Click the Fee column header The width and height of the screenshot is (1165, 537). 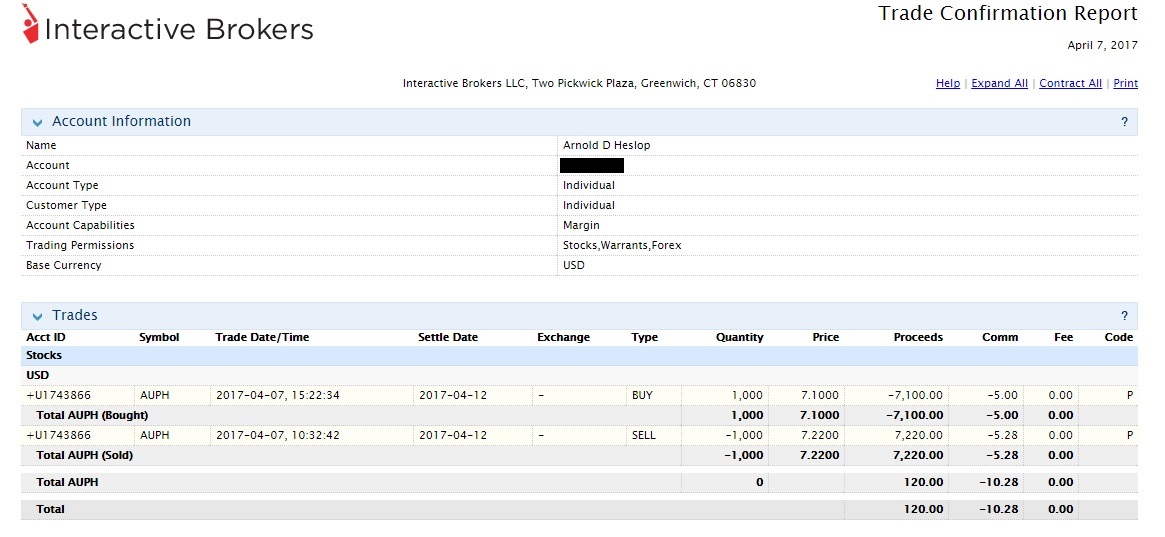click(x=1064, y=337)
